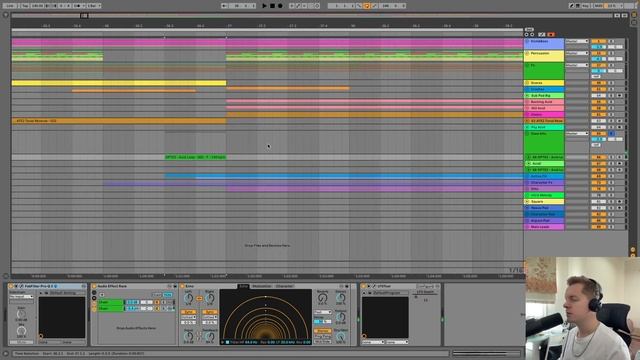Toggle the orange Loop switch
This screenshot has width=640, height=360.
[x=367, y=6]
